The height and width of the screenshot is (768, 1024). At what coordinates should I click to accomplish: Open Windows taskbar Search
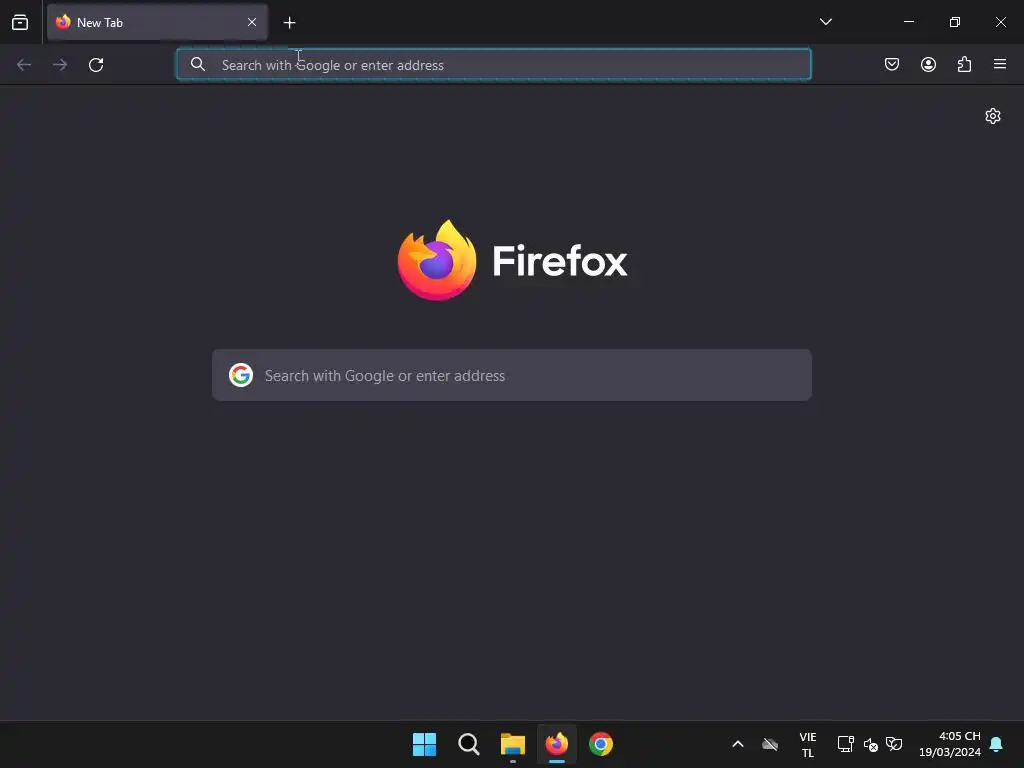[x=468, y=744]
